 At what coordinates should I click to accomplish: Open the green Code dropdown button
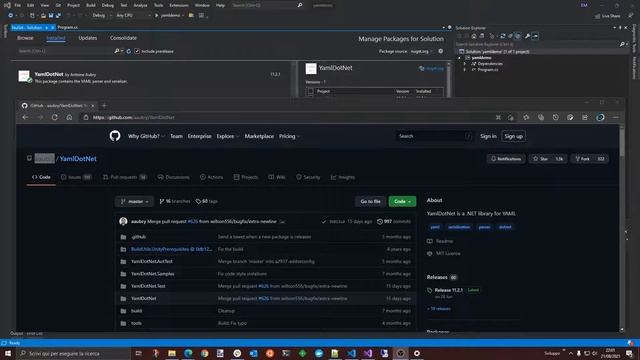(402, 201)
